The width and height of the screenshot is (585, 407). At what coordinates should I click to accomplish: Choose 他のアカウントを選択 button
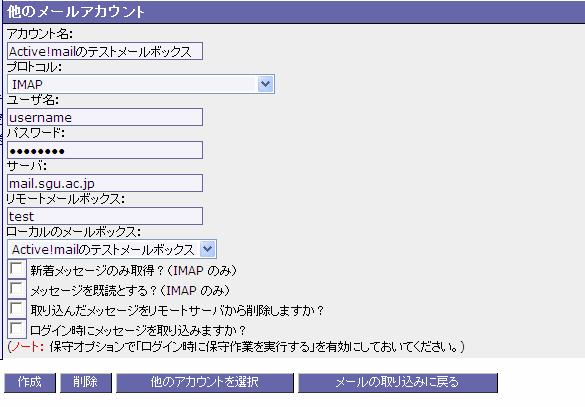[x=204, y=382]
